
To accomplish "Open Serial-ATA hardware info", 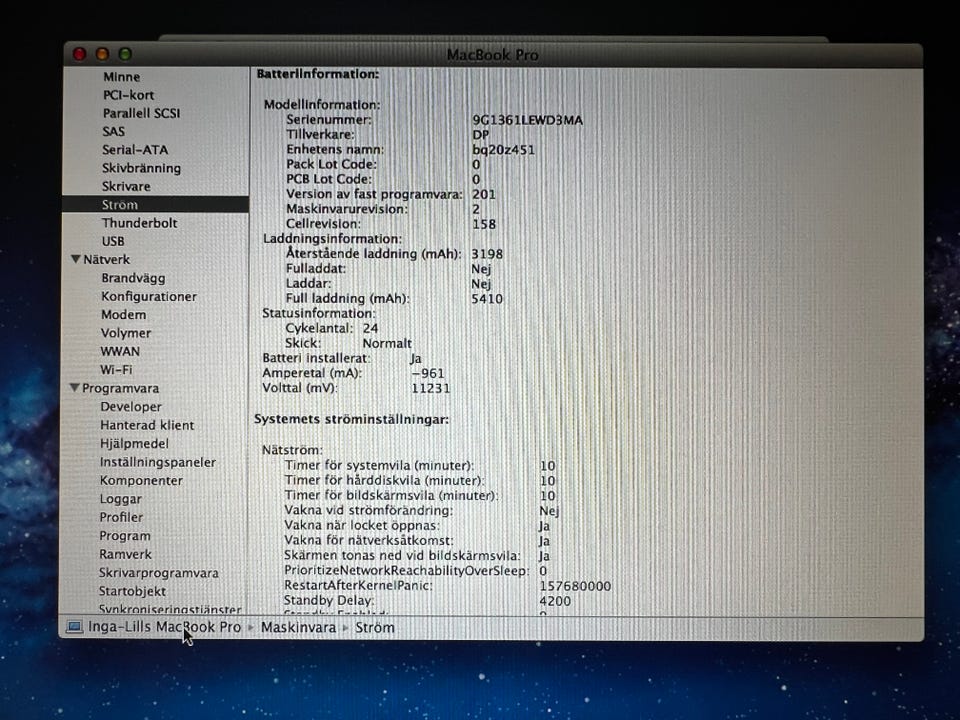I will [x=135, y=149].
